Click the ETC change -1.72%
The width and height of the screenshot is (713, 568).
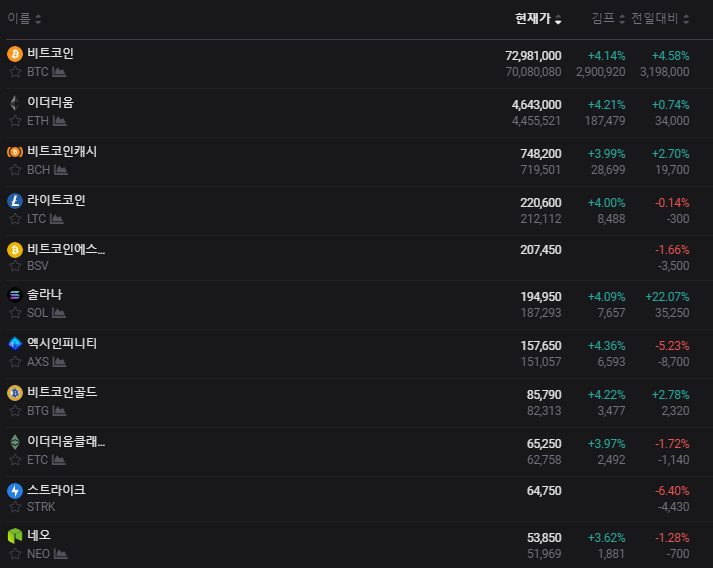[672, 444]
